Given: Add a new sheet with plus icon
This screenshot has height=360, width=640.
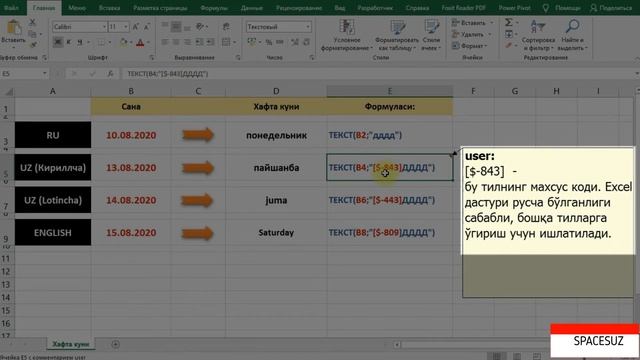Looking at the screenshot, I should [x=116, y=344].
